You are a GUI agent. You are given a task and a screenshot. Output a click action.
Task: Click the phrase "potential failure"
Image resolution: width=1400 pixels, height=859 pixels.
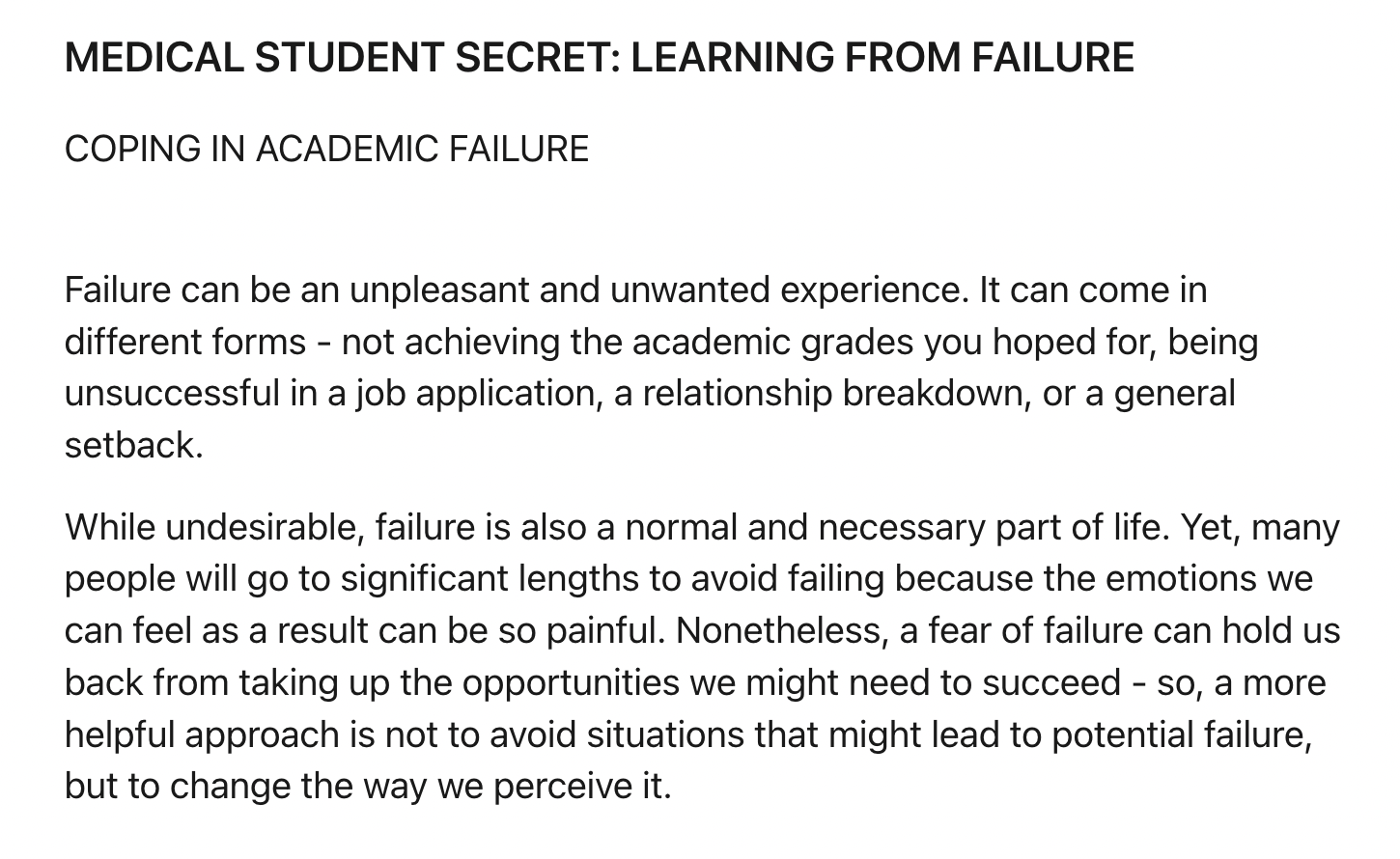click(x=1181, y=735)
